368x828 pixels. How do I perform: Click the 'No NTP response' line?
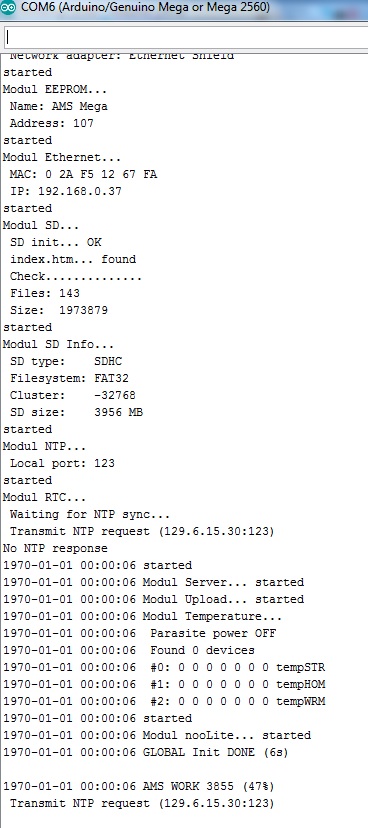click(55, 548)
